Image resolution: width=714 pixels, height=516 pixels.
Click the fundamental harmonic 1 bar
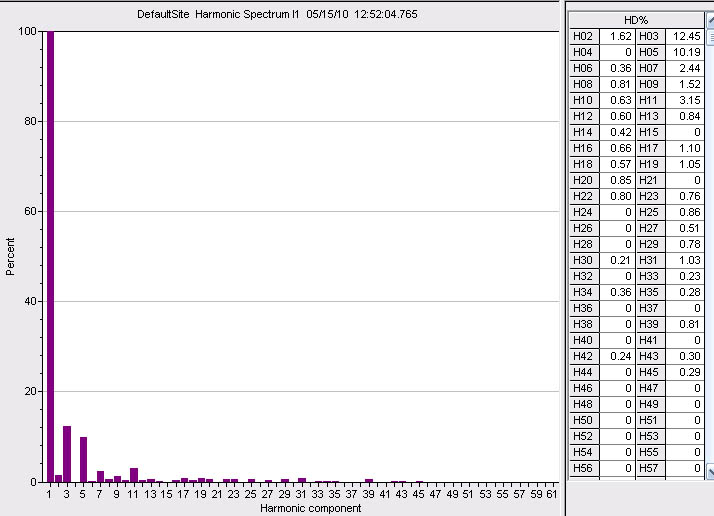[50, 256]
